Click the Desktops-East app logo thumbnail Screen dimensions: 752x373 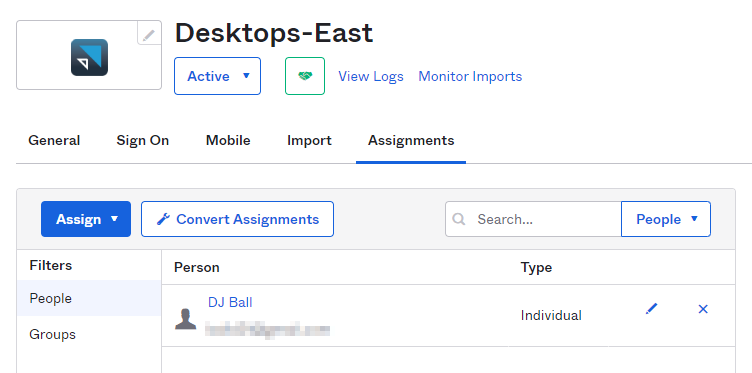[x=89, y=58]
